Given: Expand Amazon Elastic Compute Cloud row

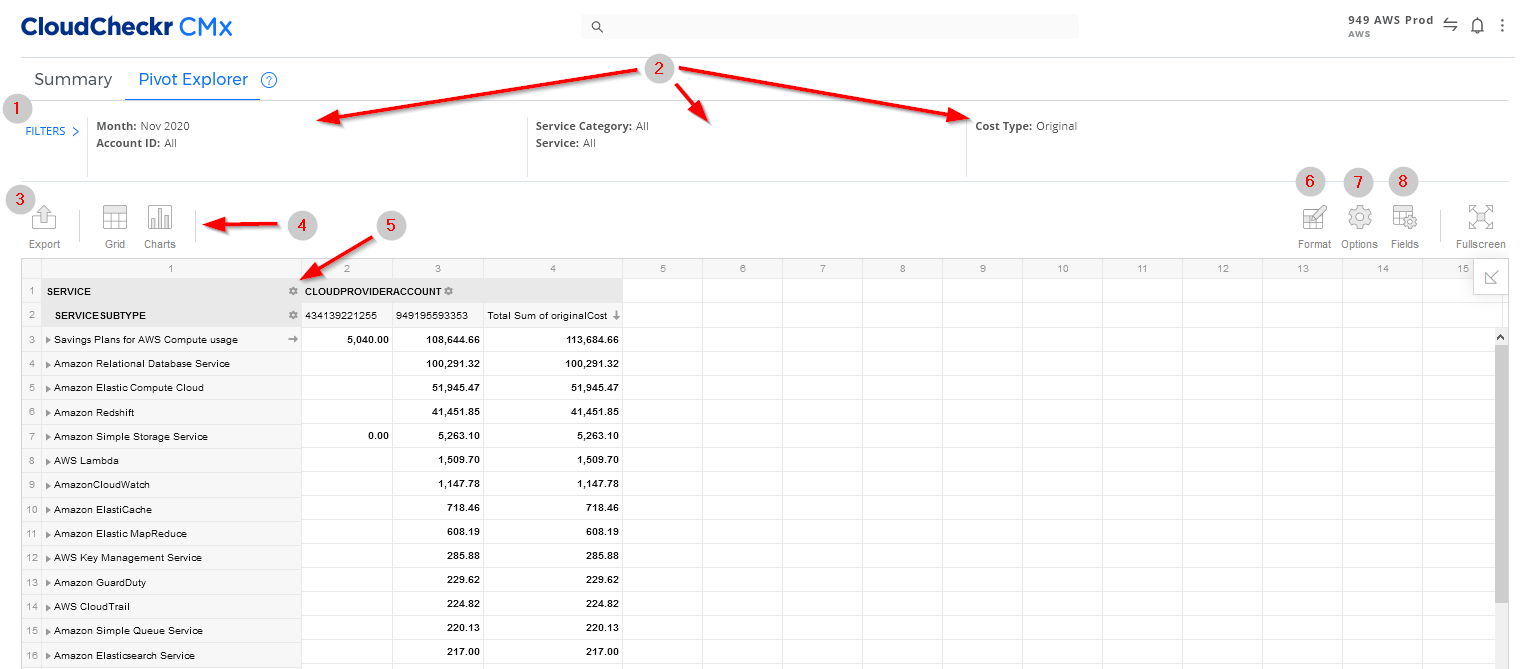Looking at the screenshot, I should [48, 388].
